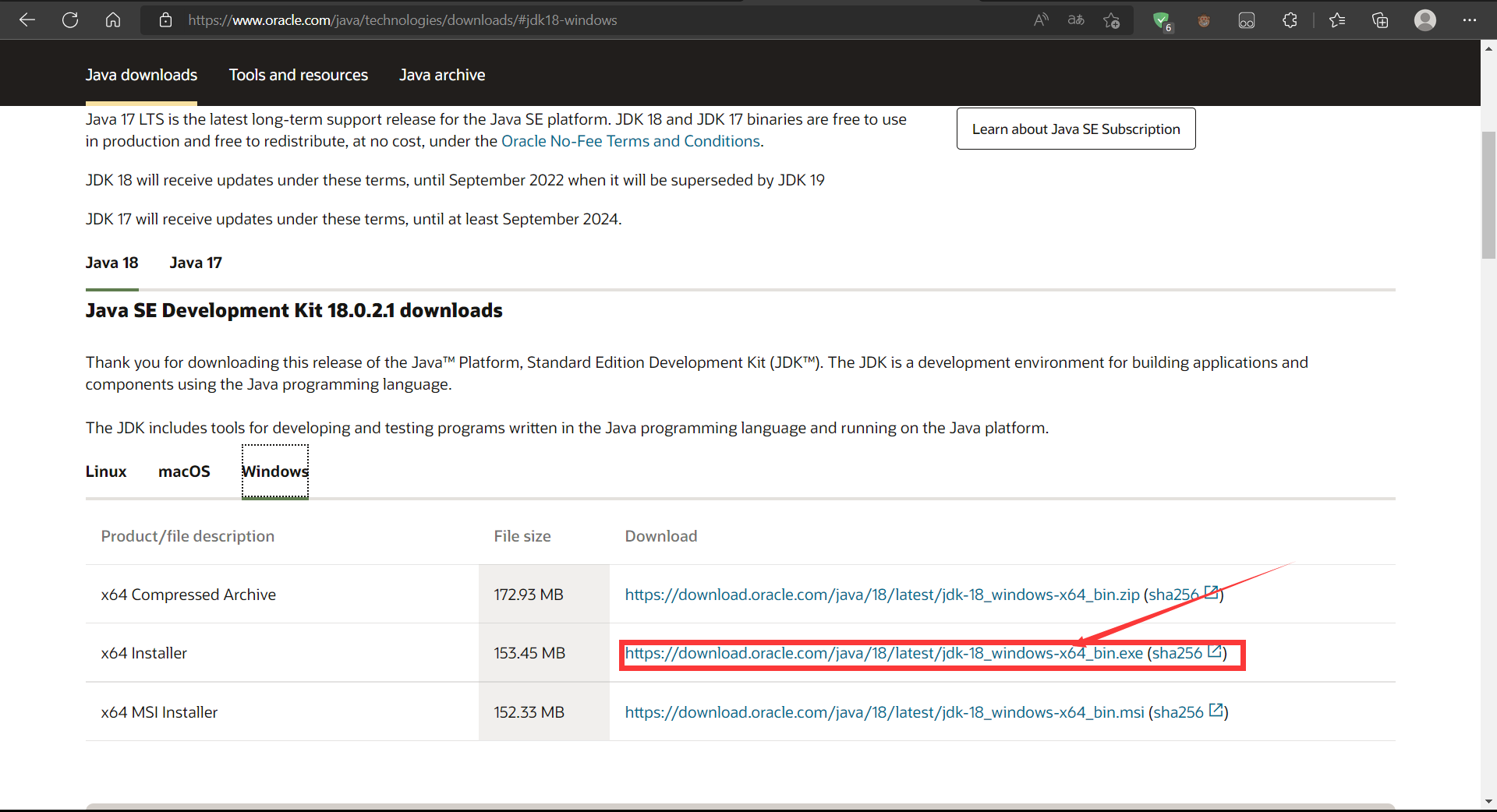Open Oracle No-Fee Terms and Conditions link
The image size is (1497, 812).
pos(631,141)
